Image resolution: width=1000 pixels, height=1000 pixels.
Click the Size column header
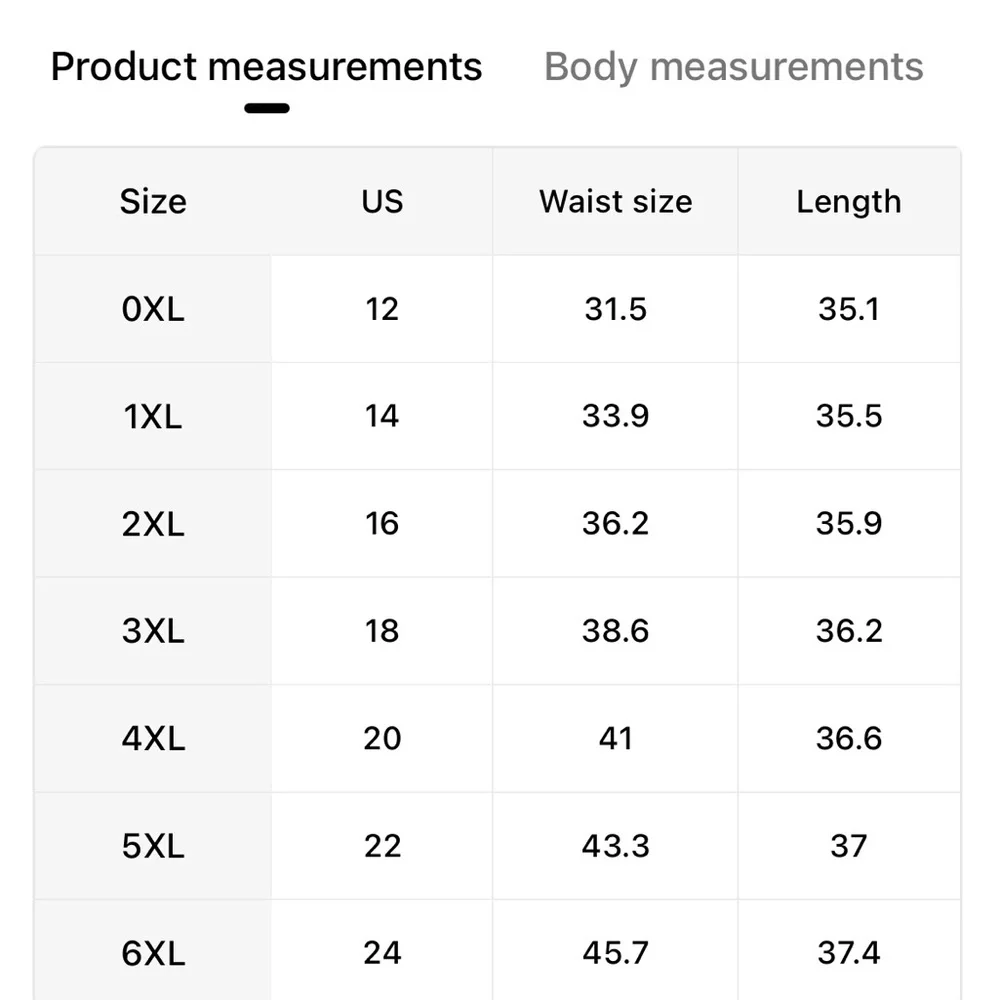pos(153,202)
